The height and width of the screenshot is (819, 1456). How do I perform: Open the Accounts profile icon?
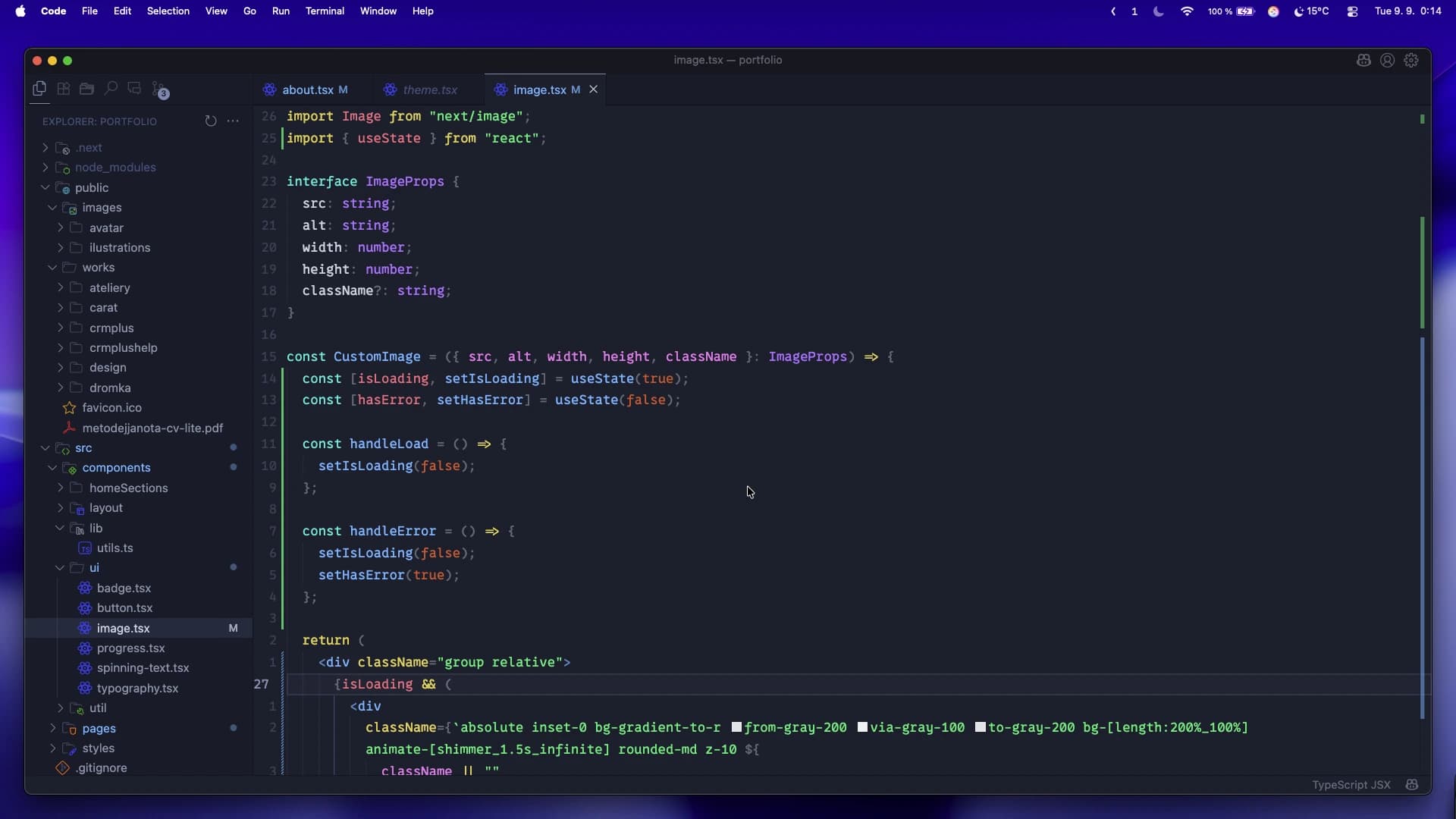tap(1387, 61)
